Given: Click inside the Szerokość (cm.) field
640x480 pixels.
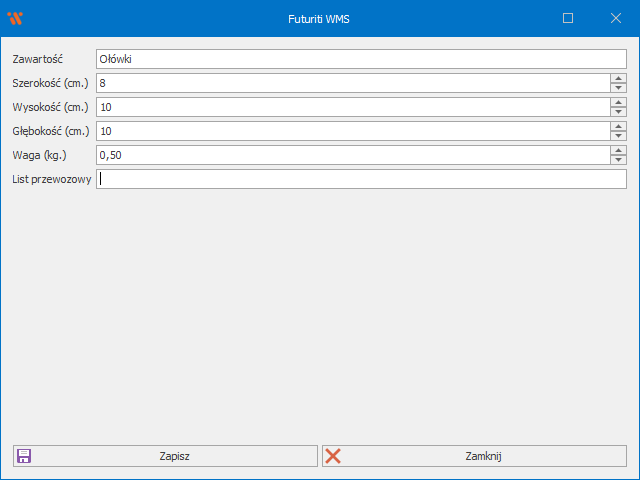Looking at the screenshot, I should [x=353, y=83].
